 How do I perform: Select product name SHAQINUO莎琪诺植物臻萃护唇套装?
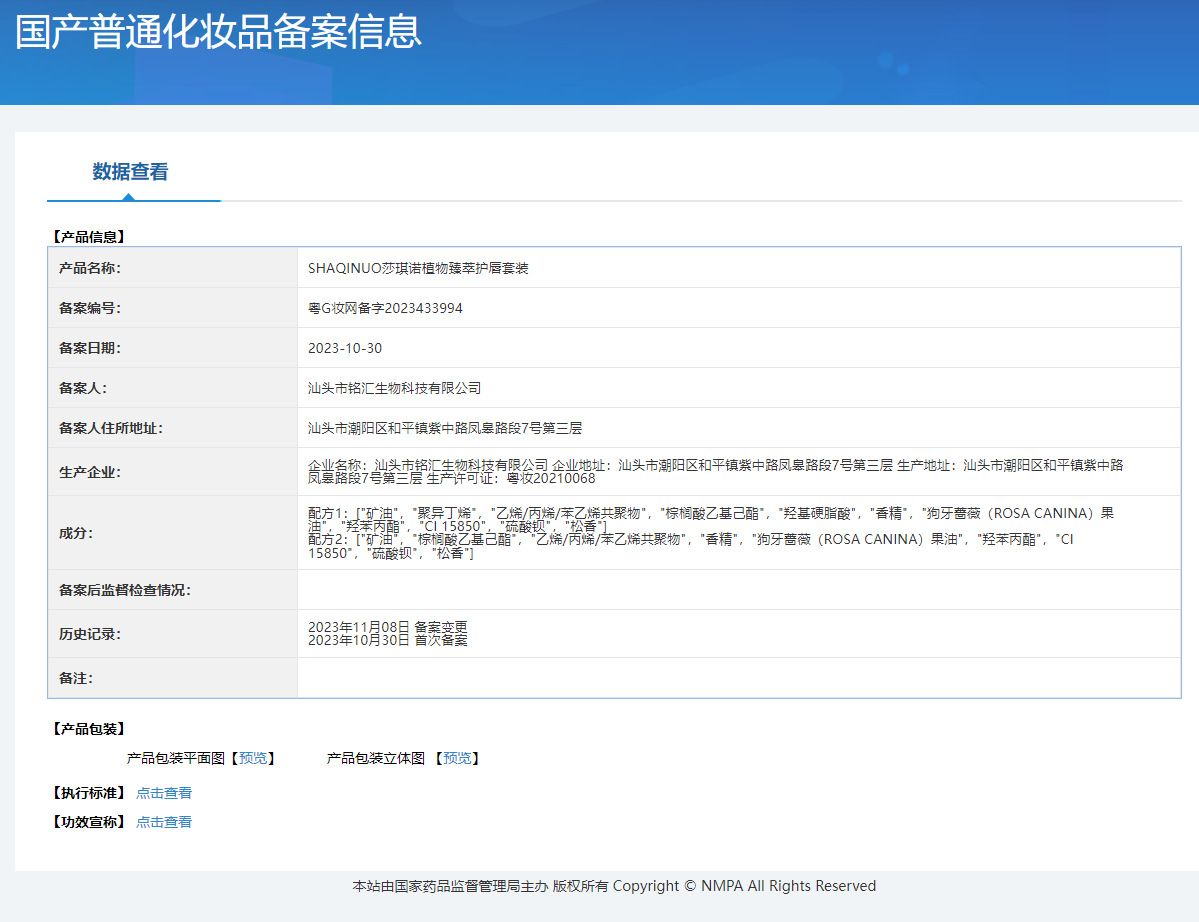click(x=418, y=268)
